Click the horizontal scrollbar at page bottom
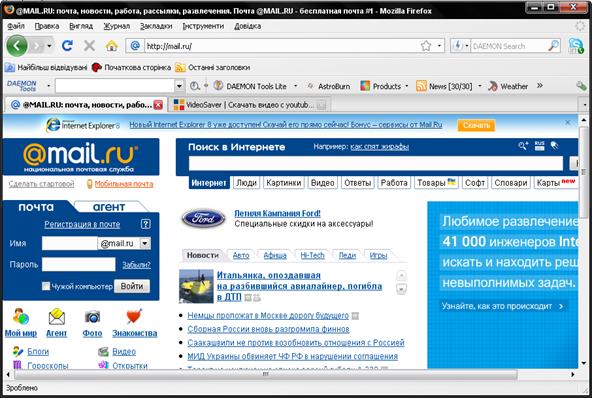The height and width of the screenshot is (398, 592). (265, 374)
